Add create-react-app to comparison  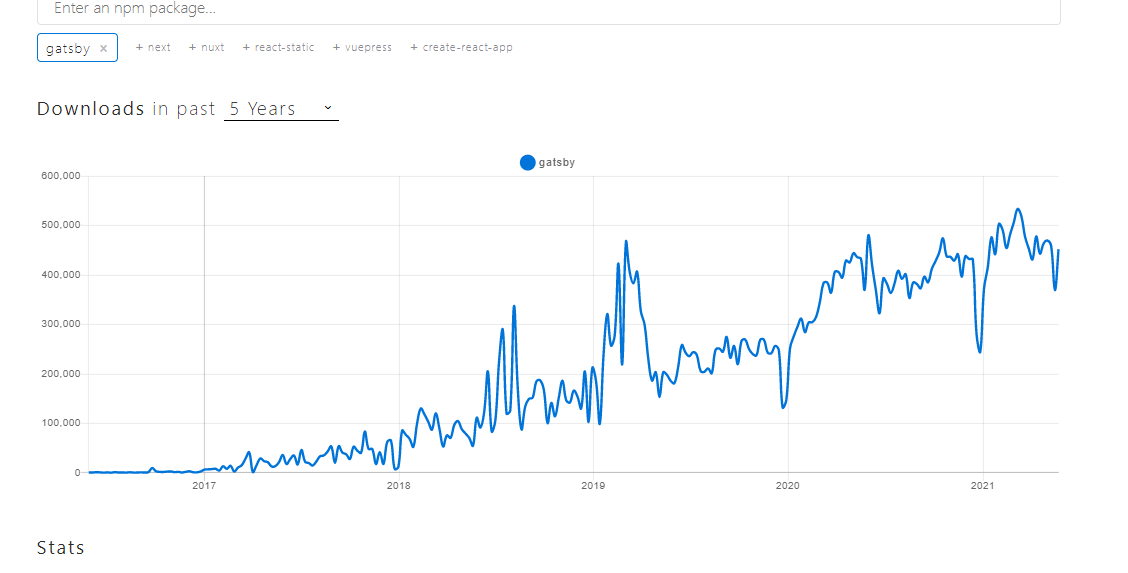coord(461,47)
